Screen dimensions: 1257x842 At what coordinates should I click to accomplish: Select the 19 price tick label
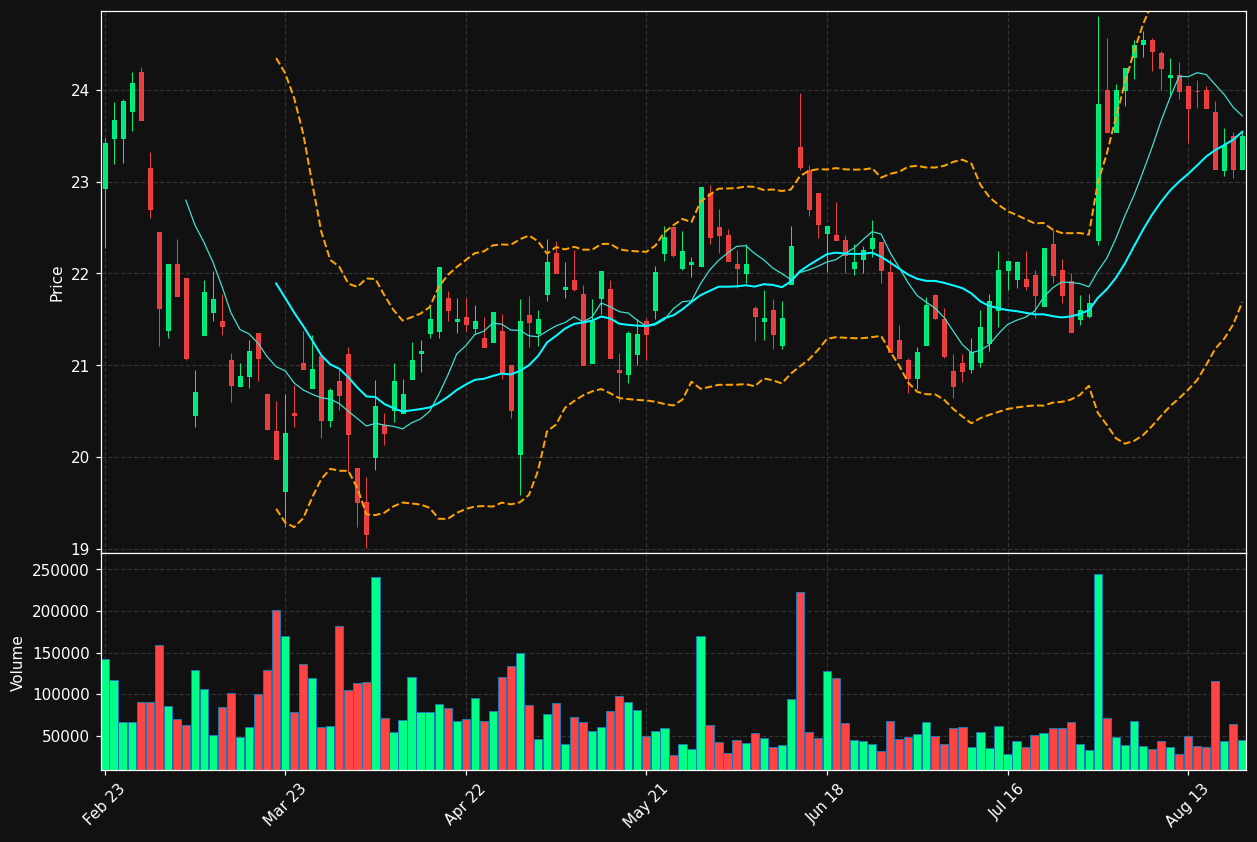79,550
